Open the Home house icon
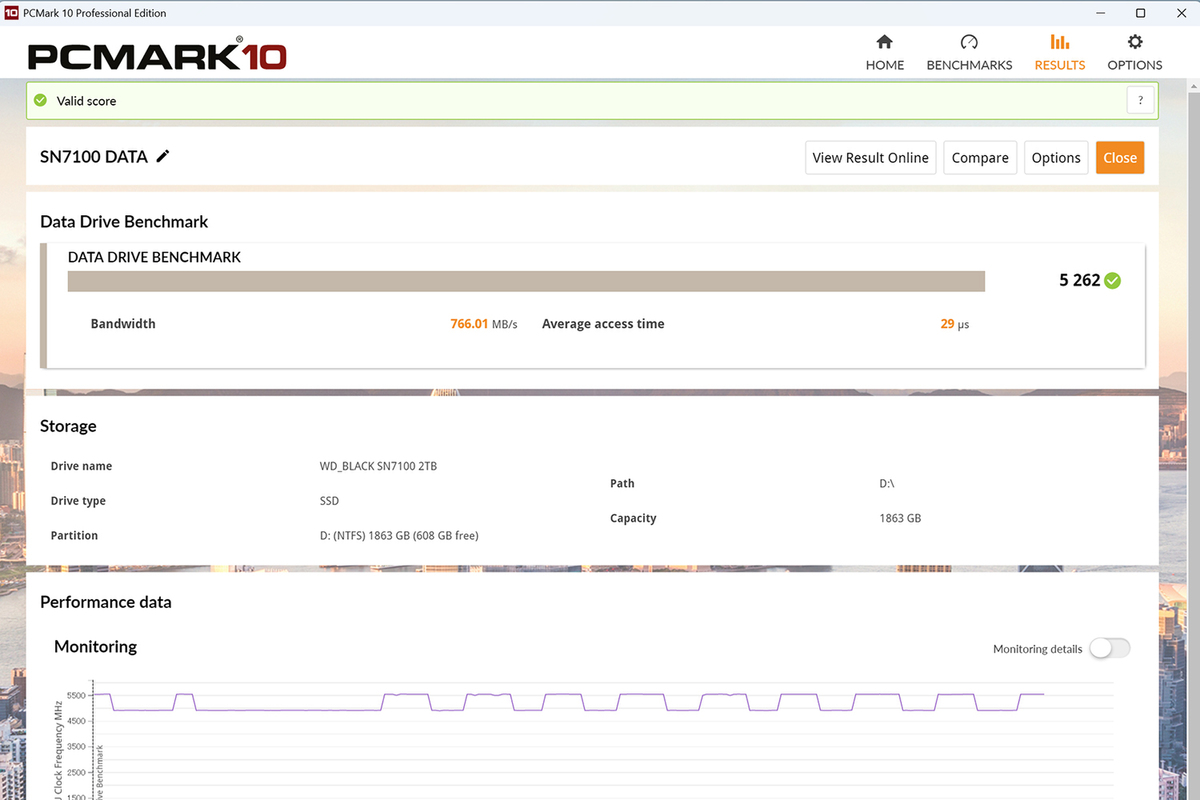 [884, 42]
